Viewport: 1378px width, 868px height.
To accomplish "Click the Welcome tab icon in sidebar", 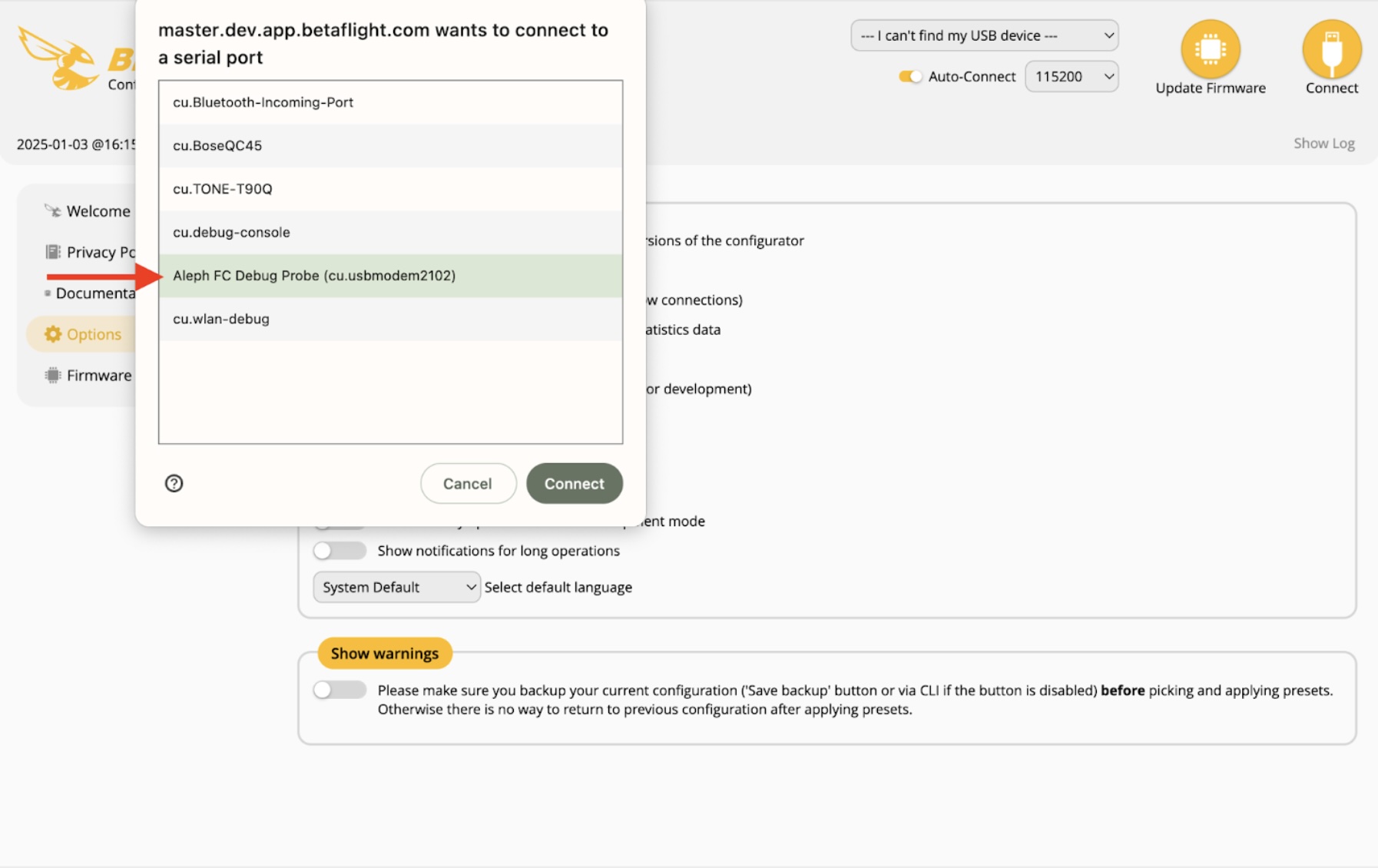I will coord(52,210).
